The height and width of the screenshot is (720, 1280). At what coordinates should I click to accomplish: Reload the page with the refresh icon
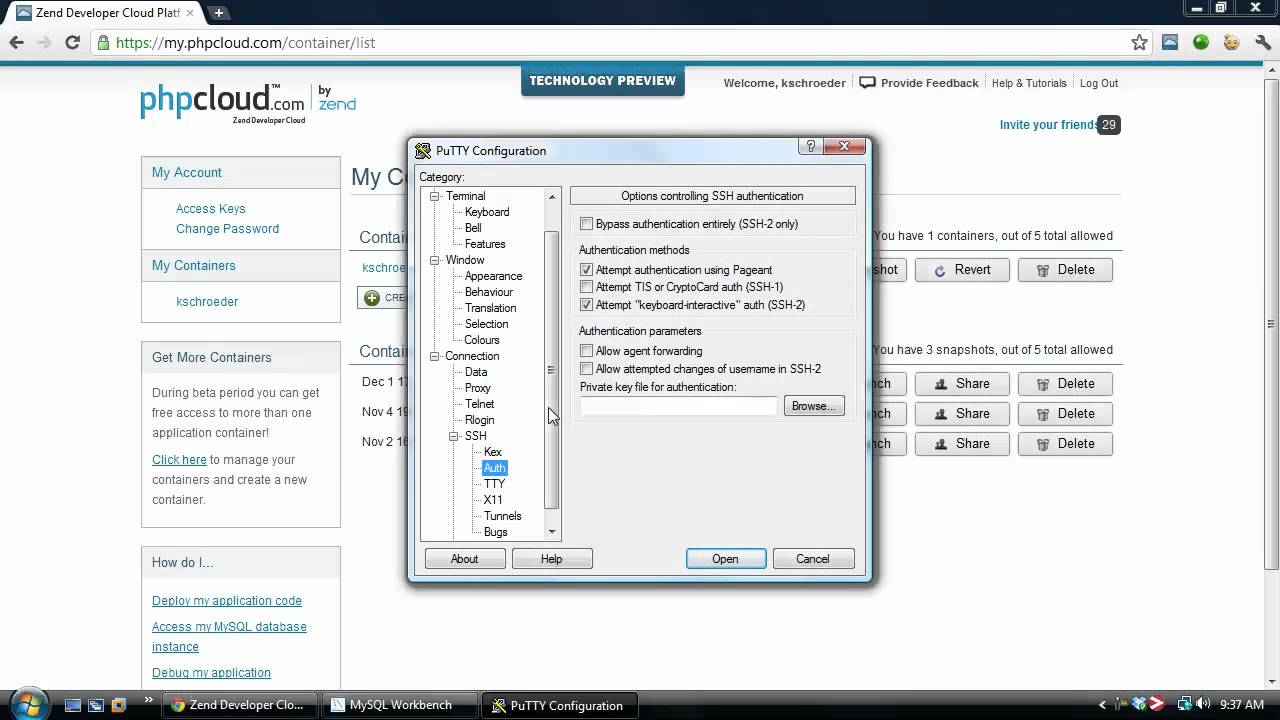(72, 42)
